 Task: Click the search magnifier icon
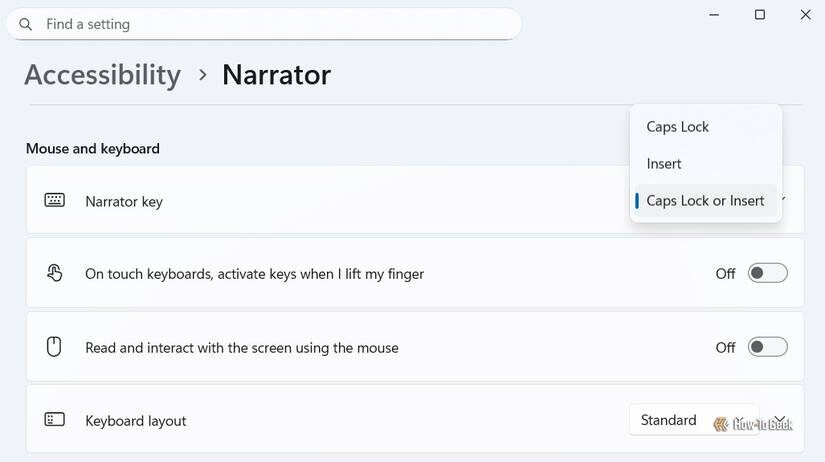(26, 24)
